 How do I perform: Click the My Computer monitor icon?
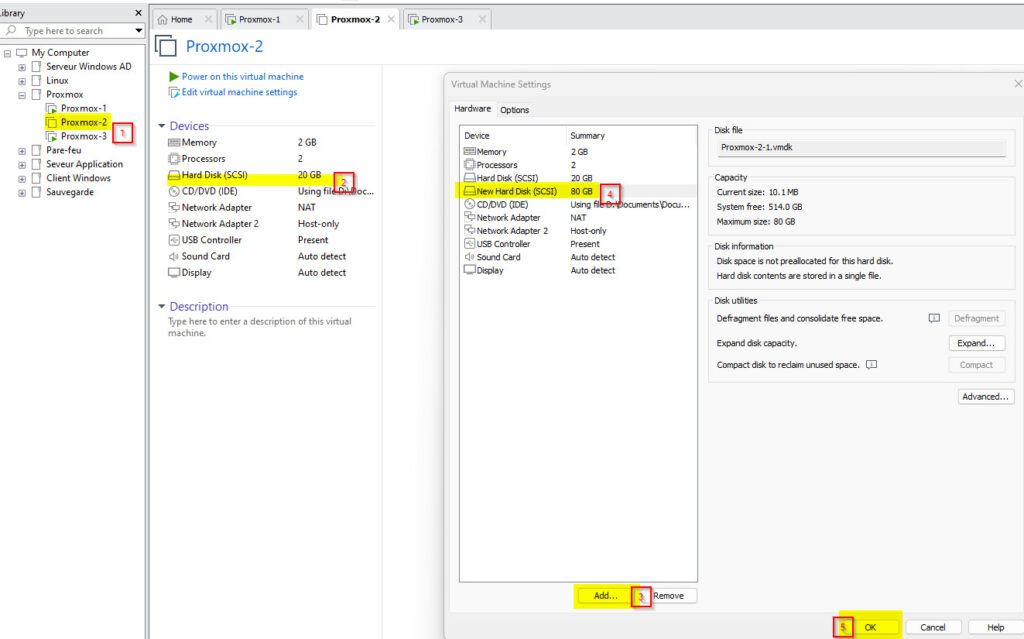22,52
